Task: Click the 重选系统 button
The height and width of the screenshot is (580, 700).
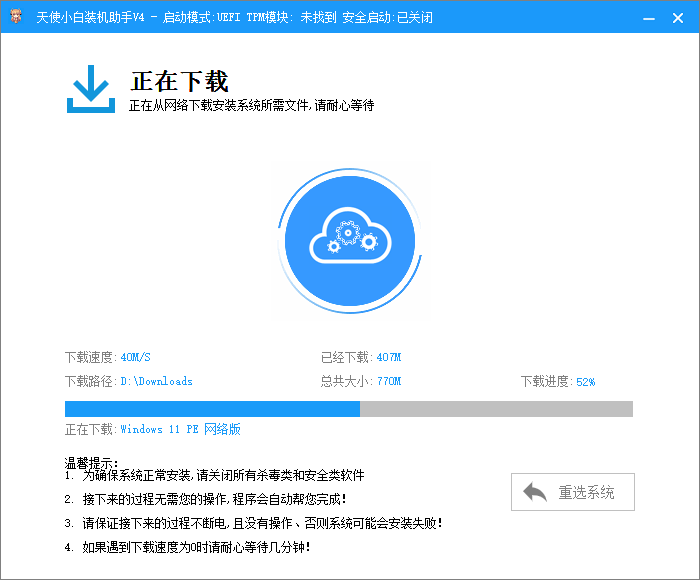Action: click(x=573, y=492)
